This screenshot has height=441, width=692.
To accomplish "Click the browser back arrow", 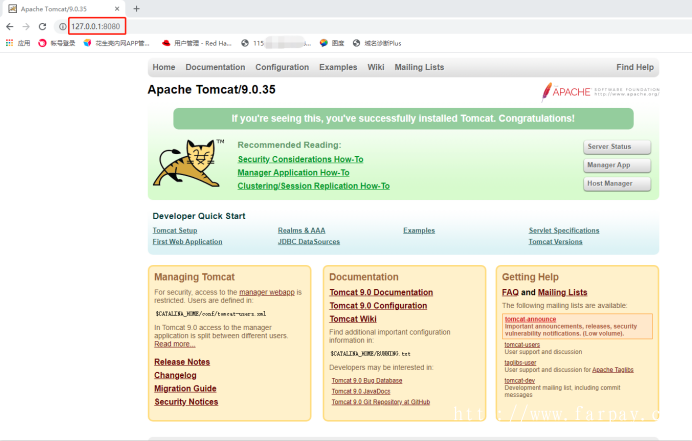I will coord(10,25).
